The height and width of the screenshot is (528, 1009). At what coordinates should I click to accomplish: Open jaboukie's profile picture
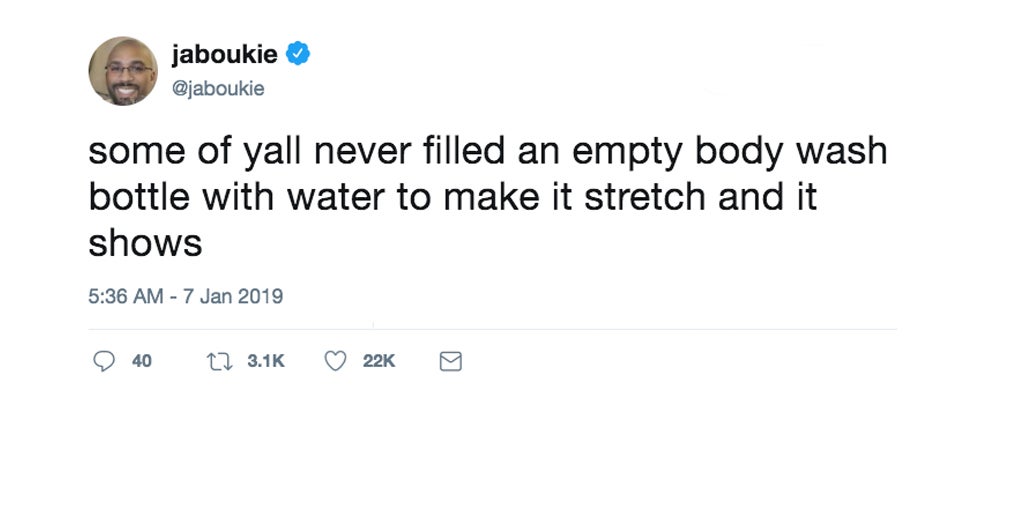coord(123,71)
